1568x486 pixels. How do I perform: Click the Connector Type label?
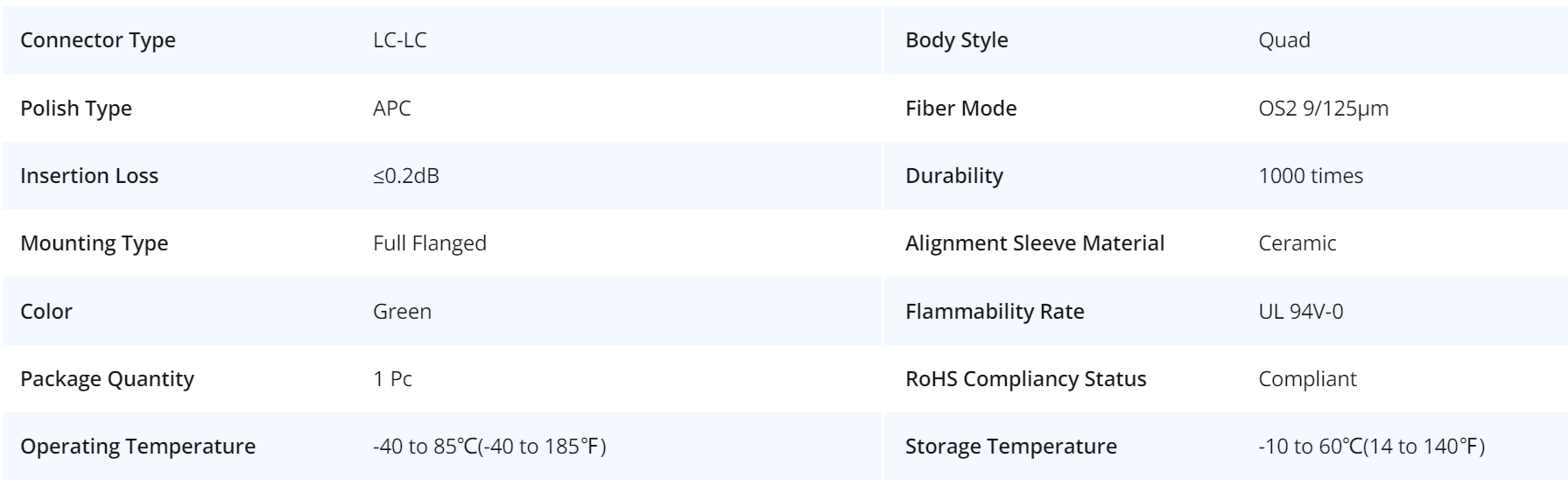(x=98, y=40)
